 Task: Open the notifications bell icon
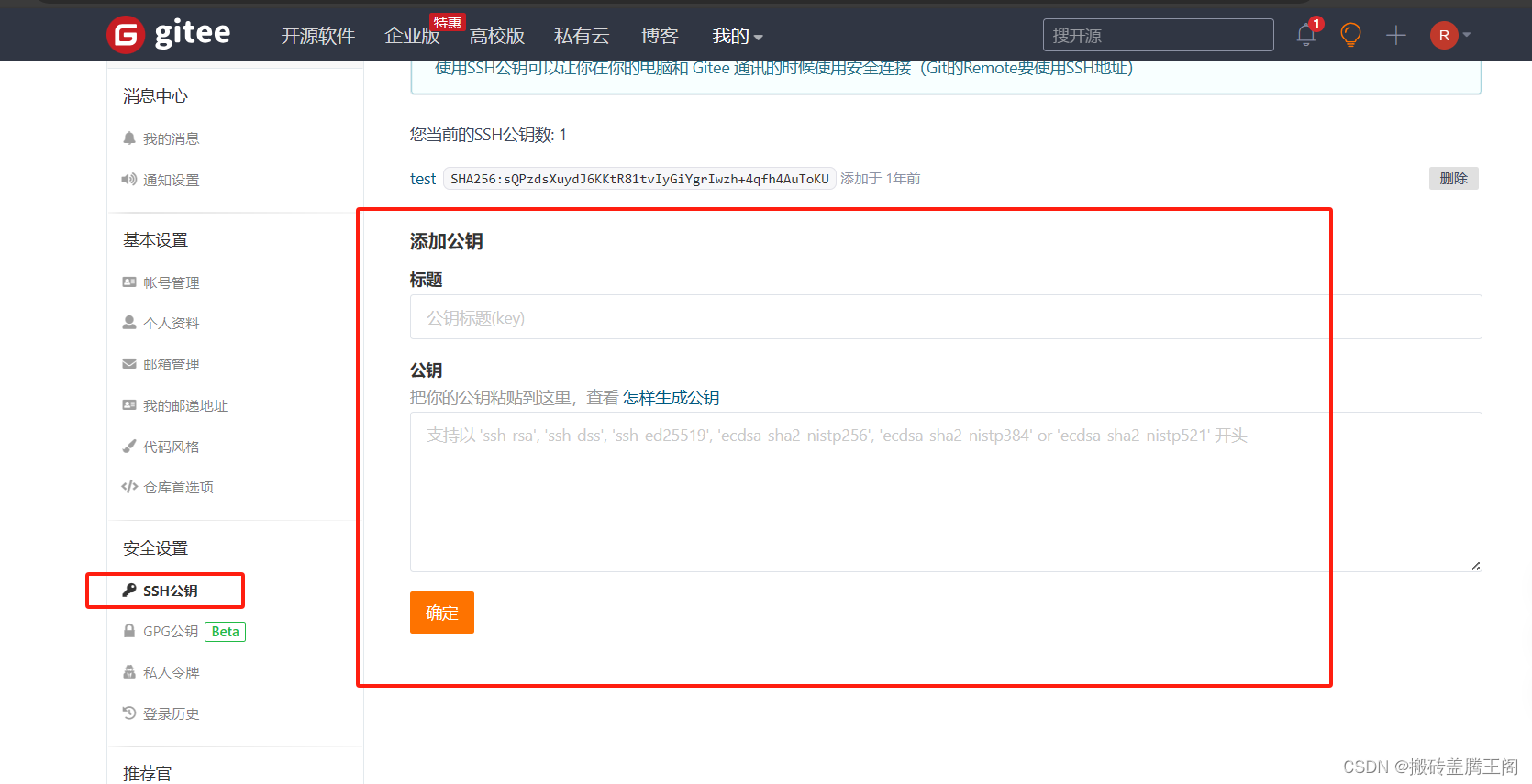coord(1306,36)
